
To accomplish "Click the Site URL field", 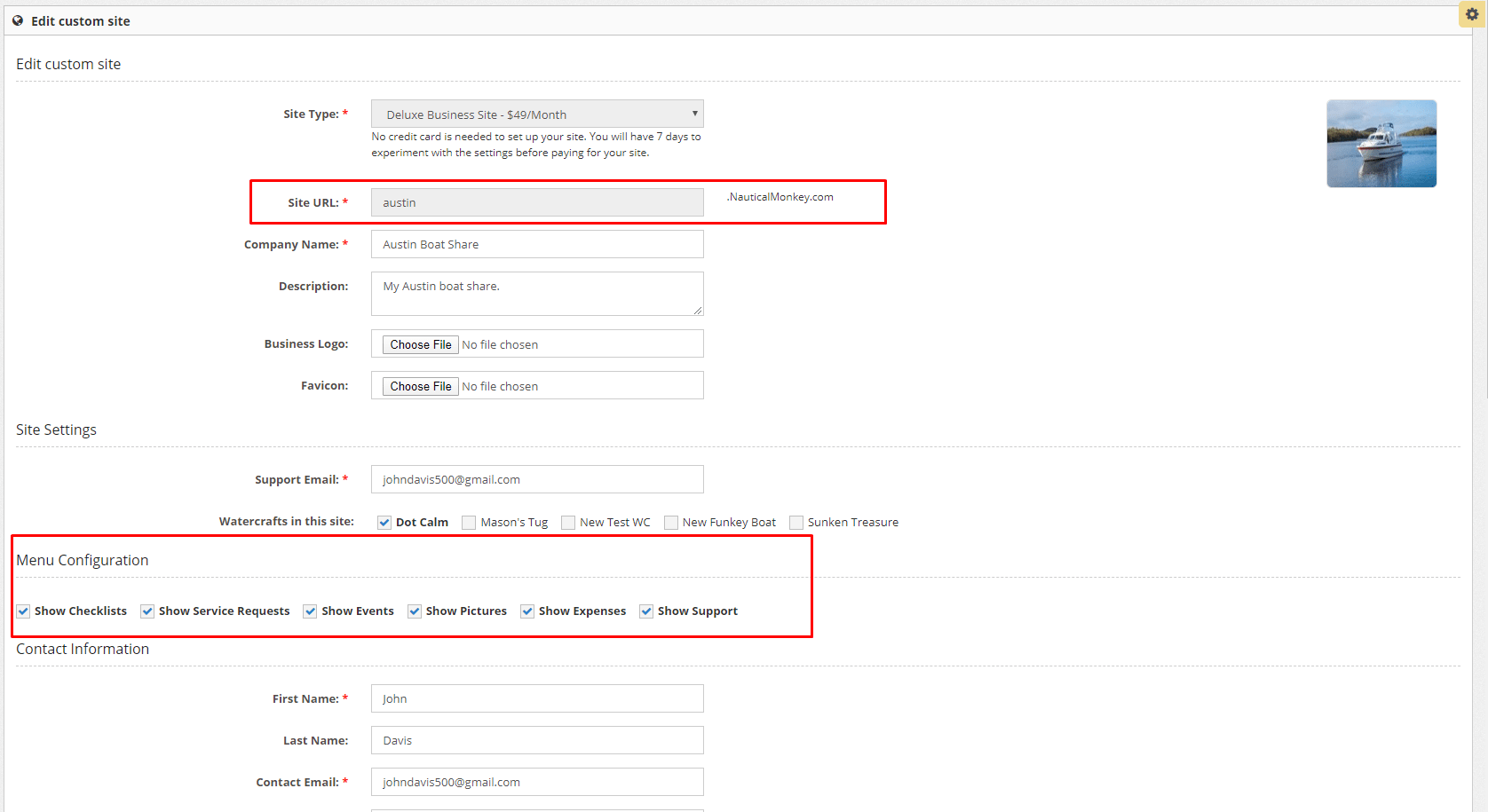I will point(537,202).
